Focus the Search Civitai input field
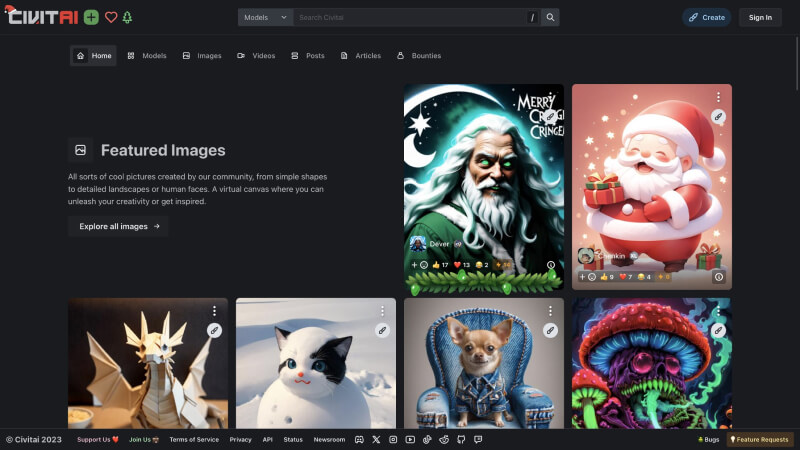 [x=410, y=17]
